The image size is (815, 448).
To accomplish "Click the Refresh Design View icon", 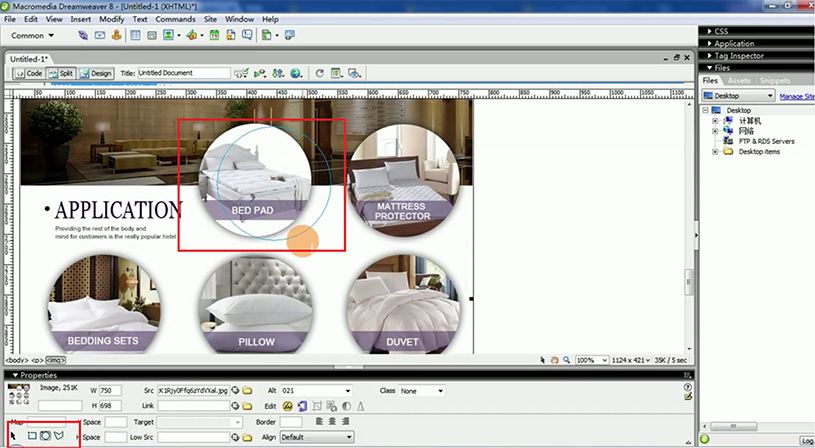I will [319, 73].
